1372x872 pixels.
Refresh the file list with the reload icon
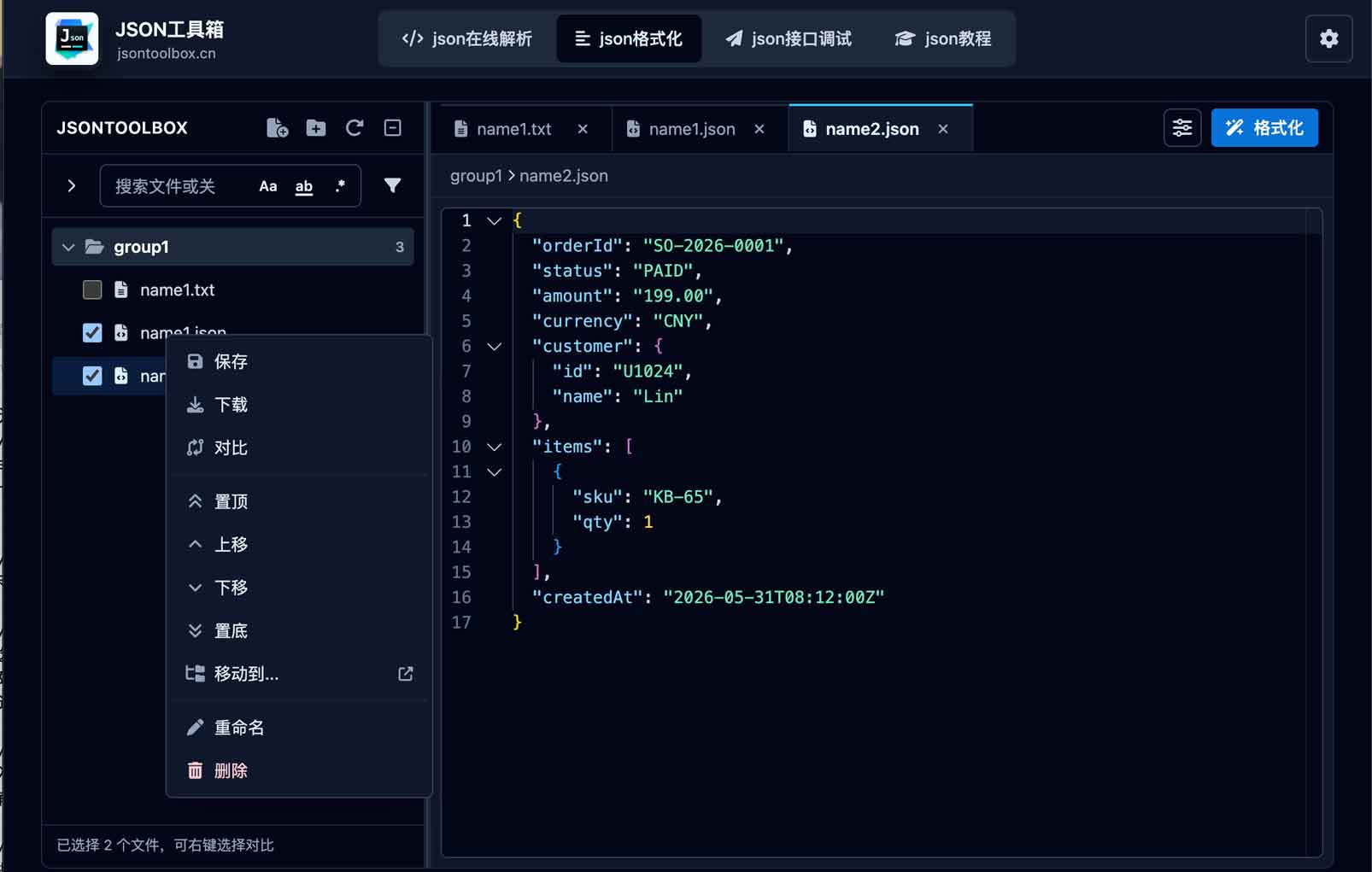coord(355,128)
